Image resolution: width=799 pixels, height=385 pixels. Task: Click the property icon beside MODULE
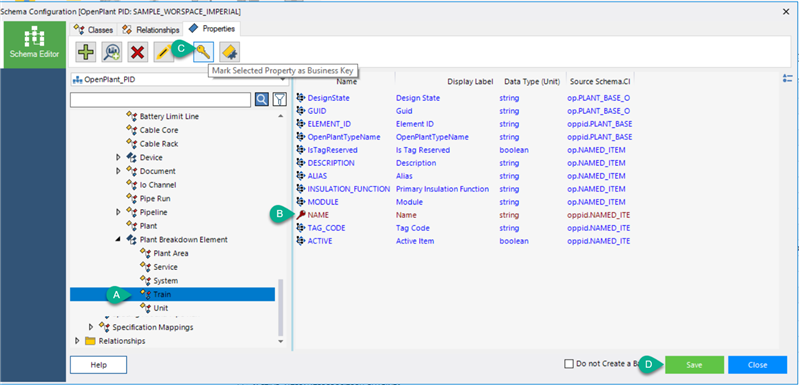pyautogui.click(x=301, y=202)
